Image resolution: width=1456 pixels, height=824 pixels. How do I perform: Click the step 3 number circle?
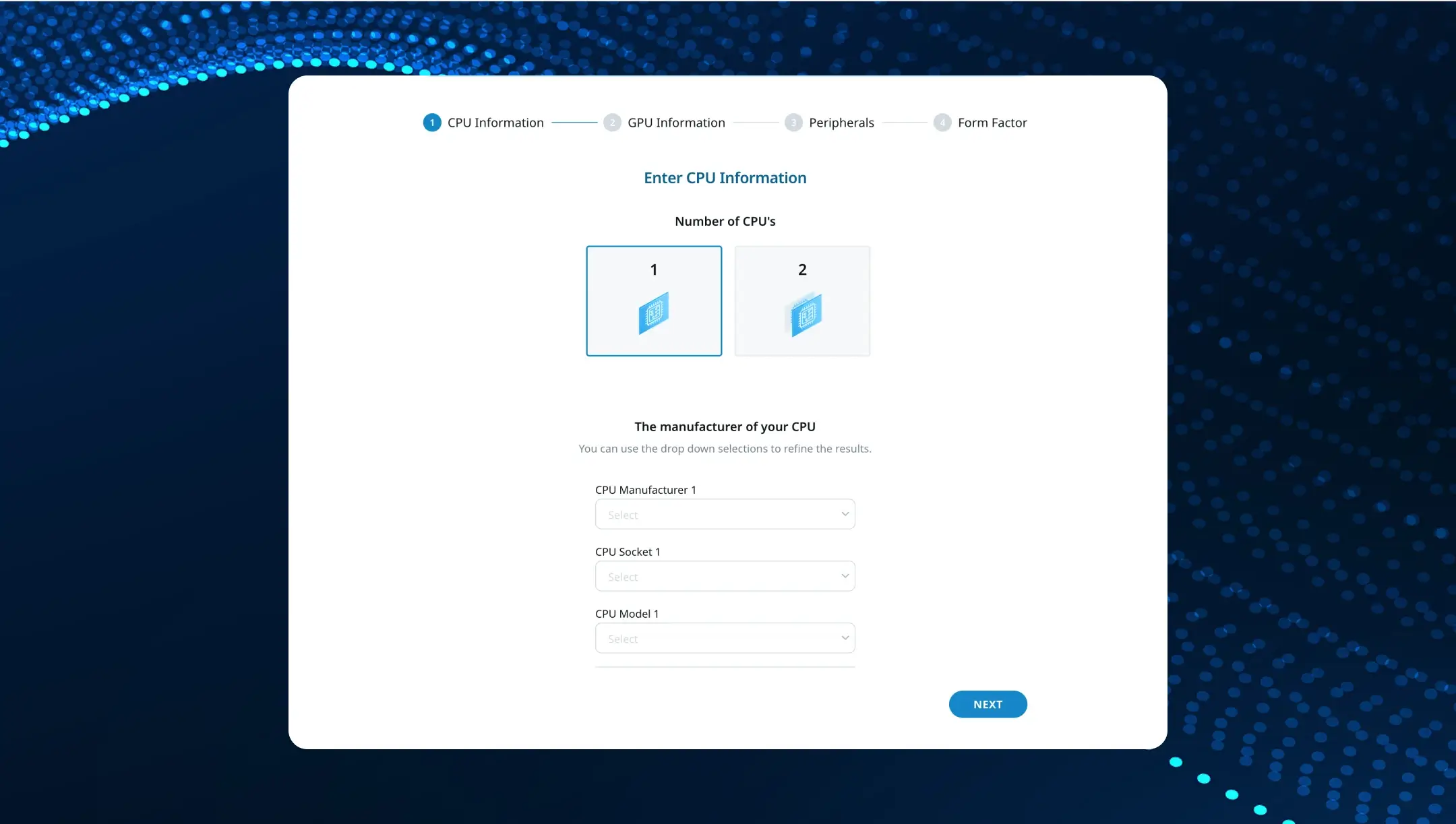(x=793, y=123)
